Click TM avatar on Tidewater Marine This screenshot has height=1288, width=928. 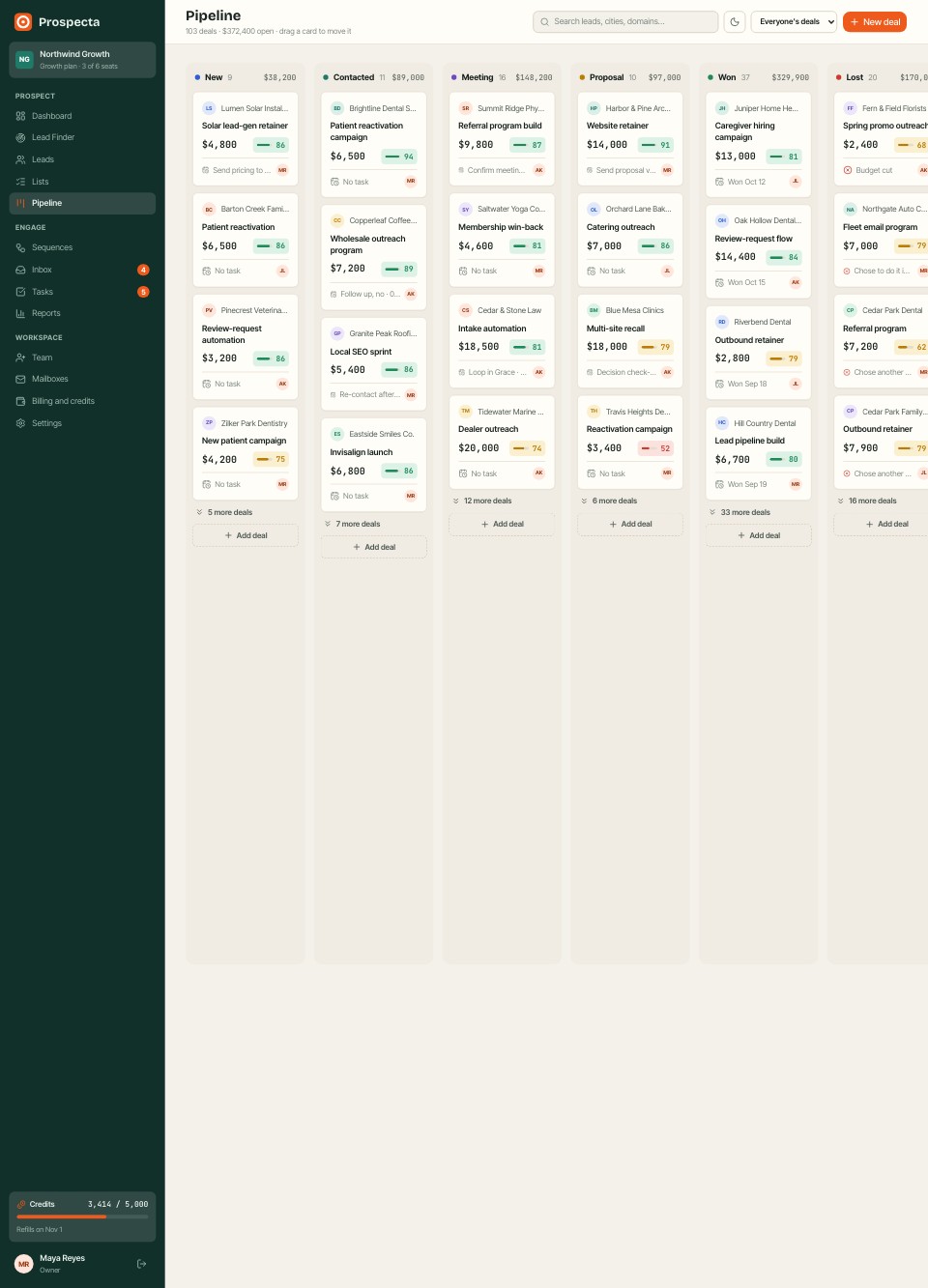click(465, 412)
